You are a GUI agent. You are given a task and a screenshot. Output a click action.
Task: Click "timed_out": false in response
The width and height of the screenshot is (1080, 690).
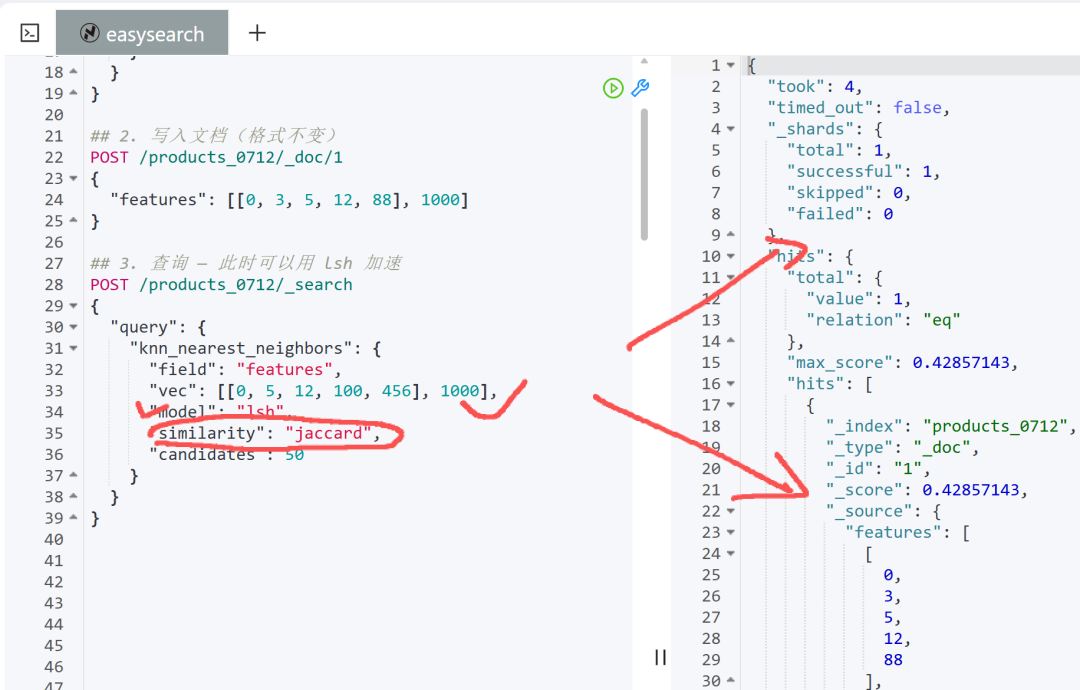859,108
